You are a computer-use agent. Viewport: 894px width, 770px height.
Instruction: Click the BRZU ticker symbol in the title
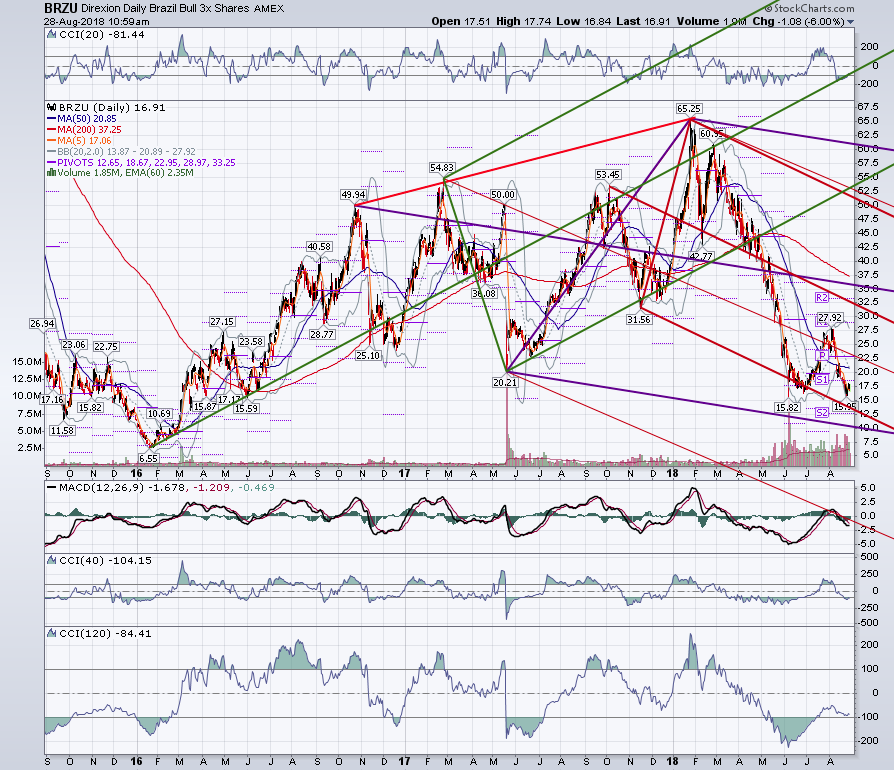[61, 8]
